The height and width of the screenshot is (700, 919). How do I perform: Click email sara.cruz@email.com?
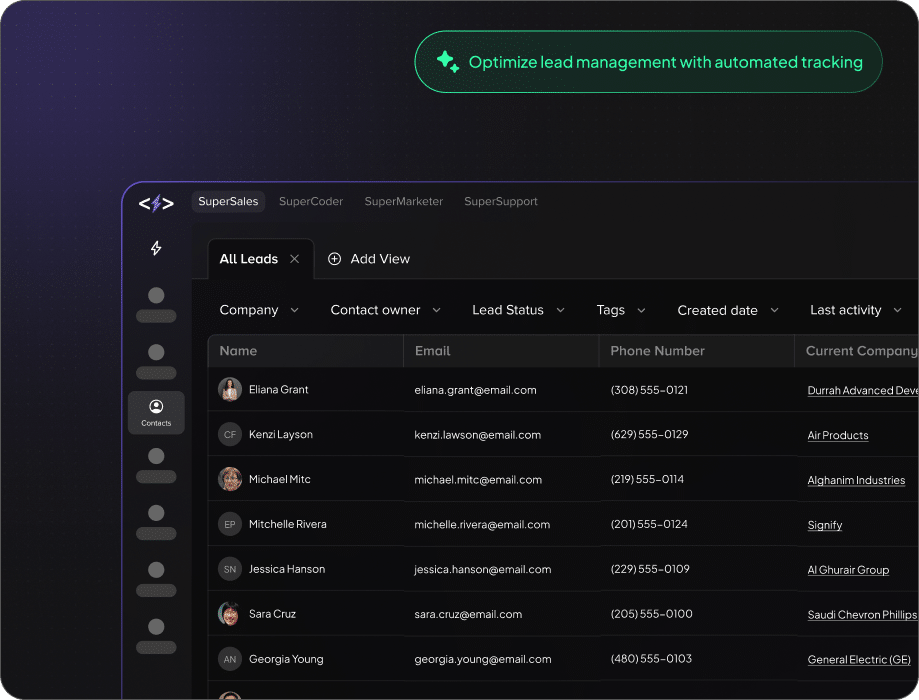(468, 614)
